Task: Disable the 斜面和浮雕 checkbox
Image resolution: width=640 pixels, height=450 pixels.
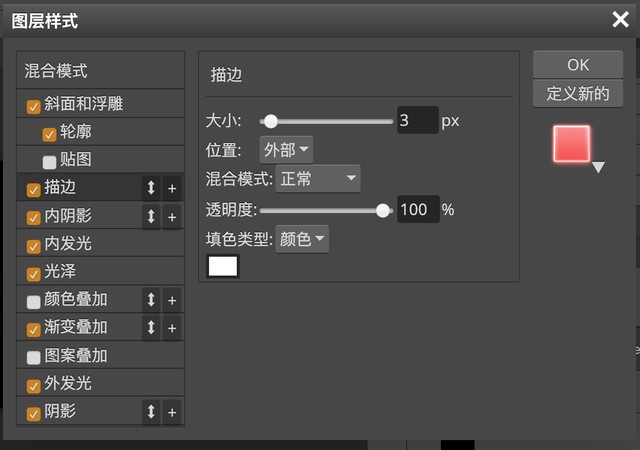Action: pos(34,105)
